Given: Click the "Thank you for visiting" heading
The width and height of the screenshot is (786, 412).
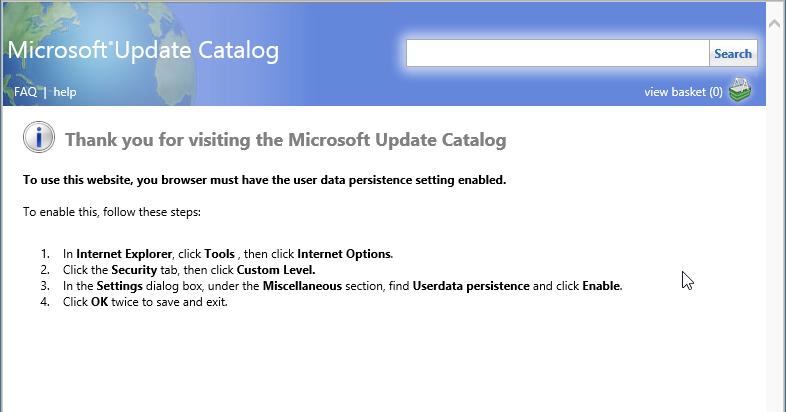Looking at the screenshot, I should pos(285,139).
